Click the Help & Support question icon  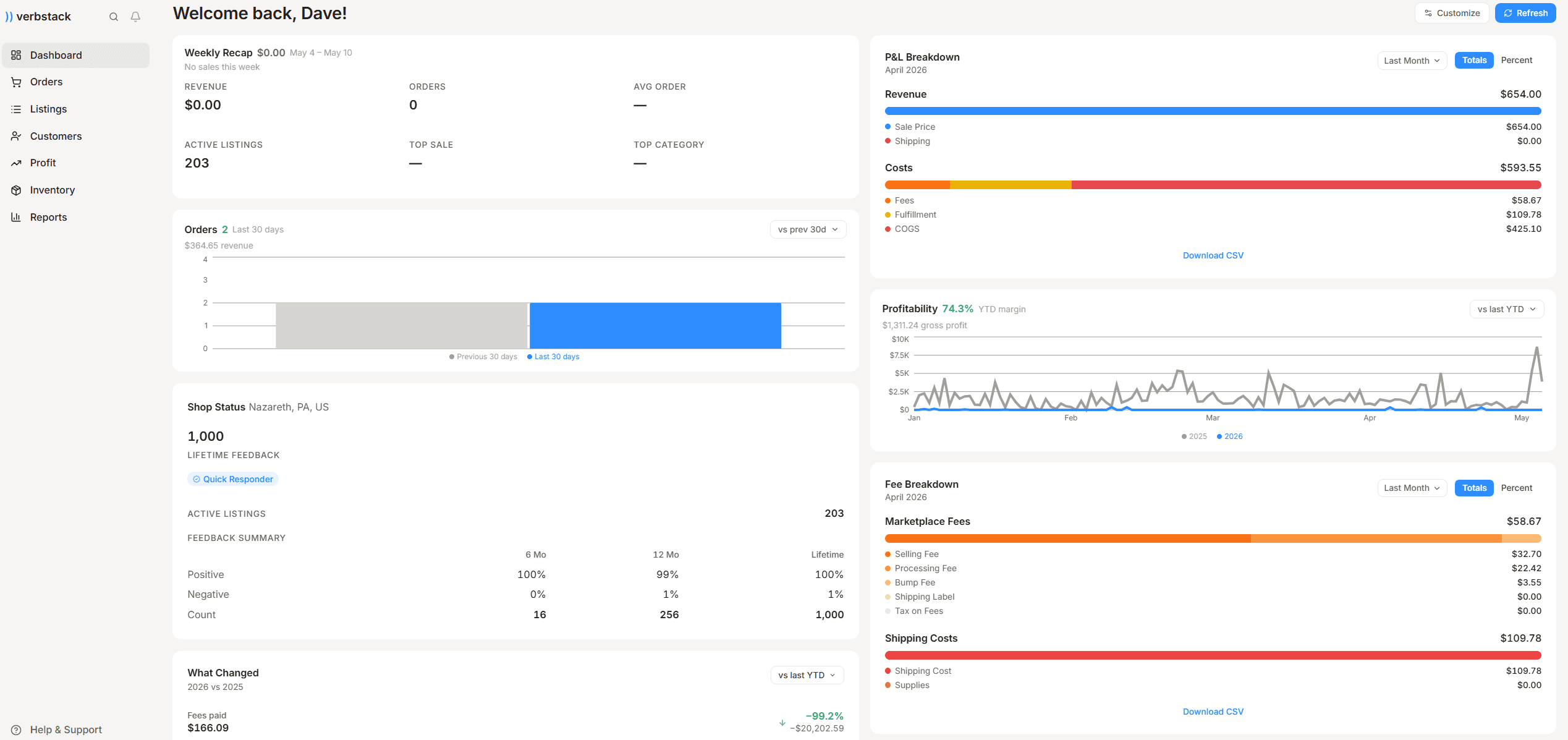[16, 729]
